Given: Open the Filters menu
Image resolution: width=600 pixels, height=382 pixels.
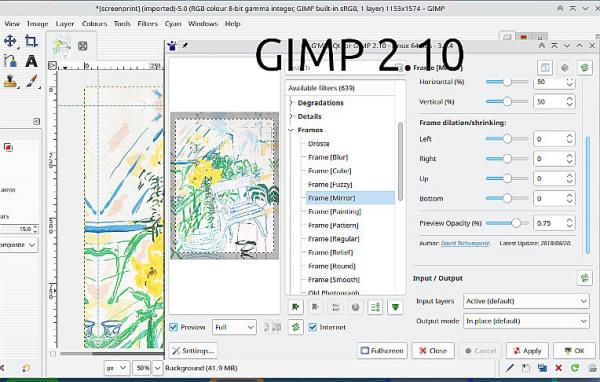Looking at the screenshot, I should 147,24.
